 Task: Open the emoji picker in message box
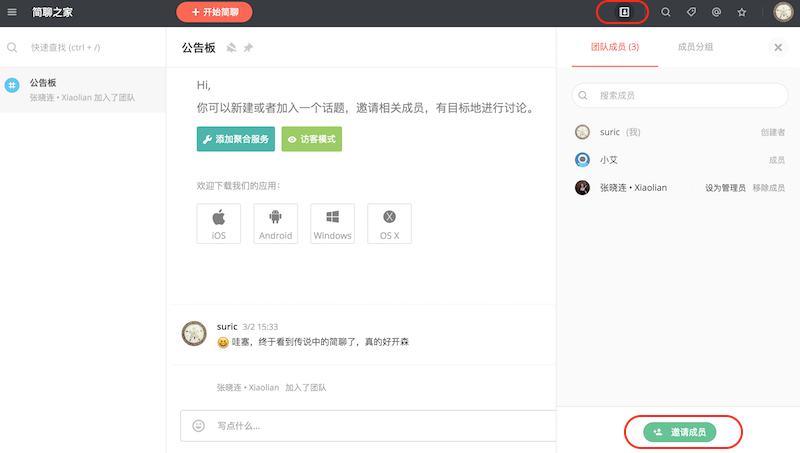click(198, 425)
